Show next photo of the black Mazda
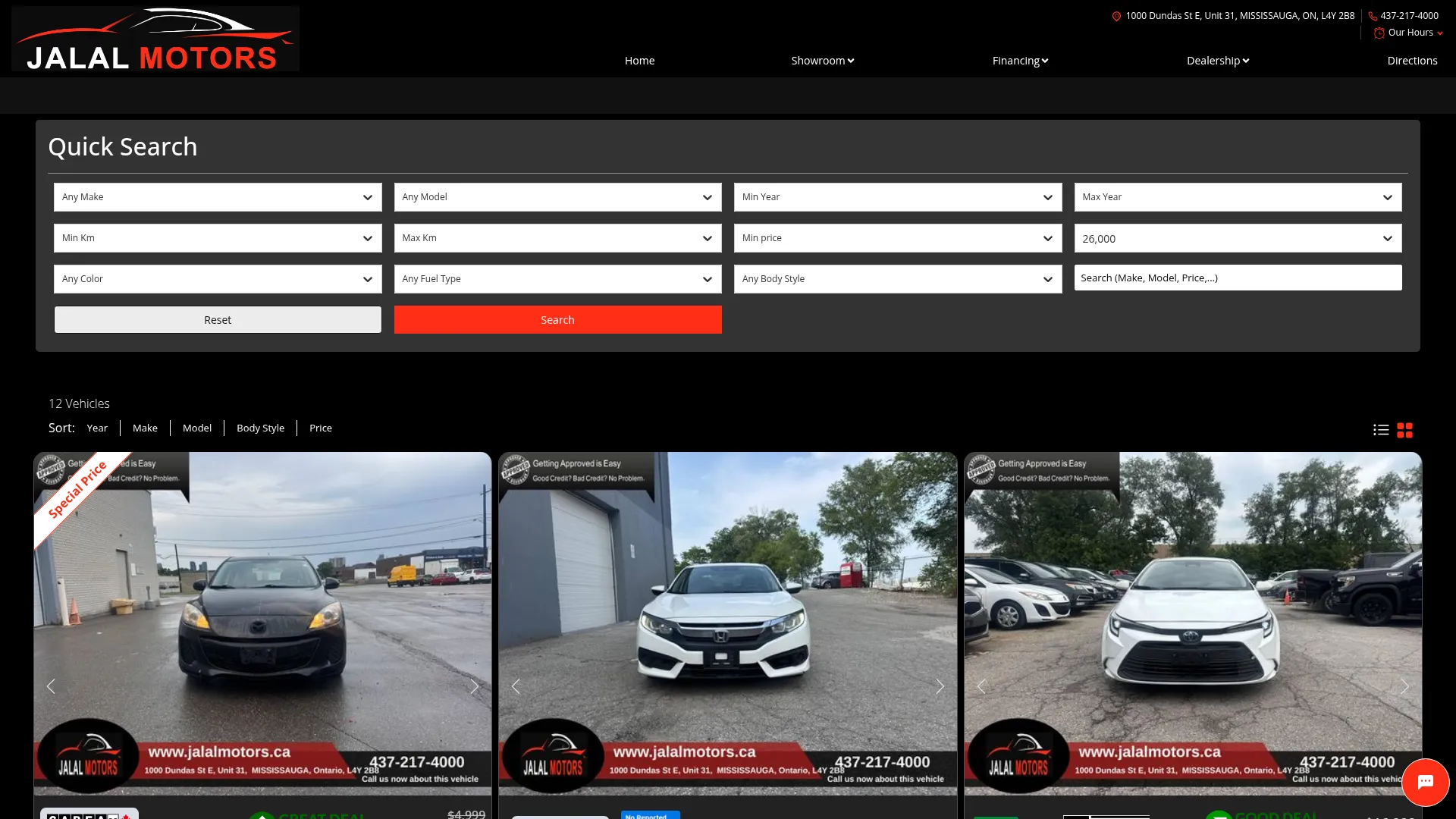The width and height of the screenshot is (1456, 819). (x=475, y=686)
